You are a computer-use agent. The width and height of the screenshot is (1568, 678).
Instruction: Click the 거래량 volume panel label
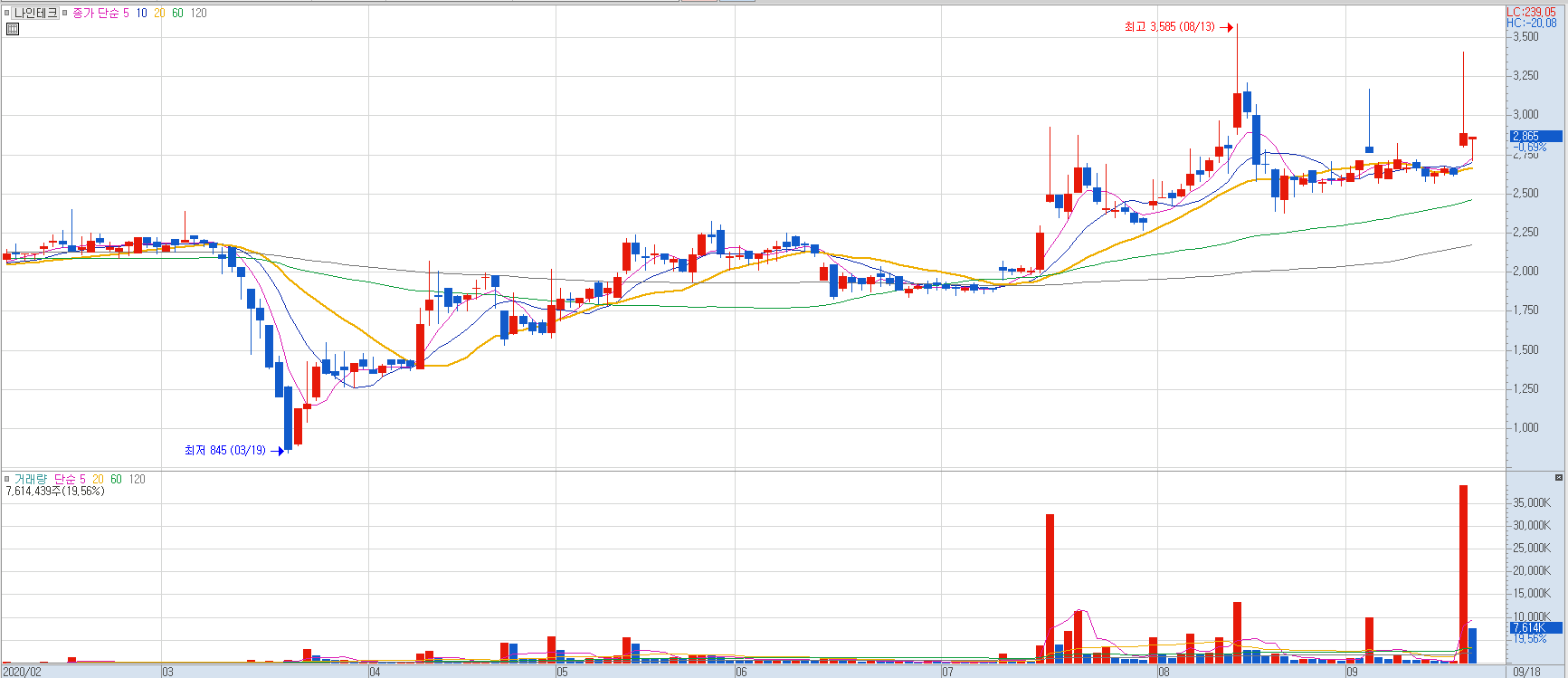30,479
